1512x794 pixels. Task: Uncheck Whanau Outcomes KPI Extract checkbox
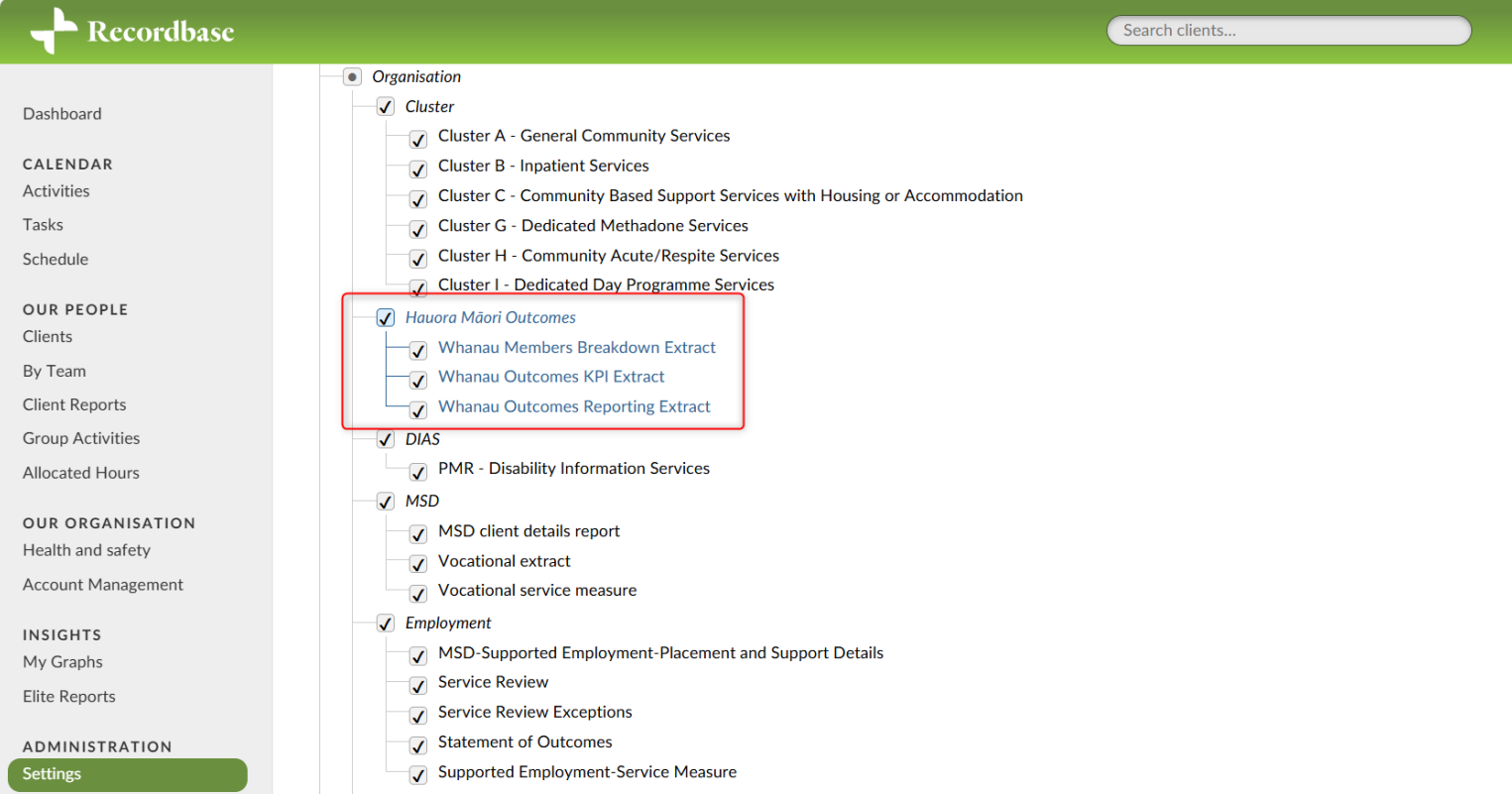tap(418, 380)
